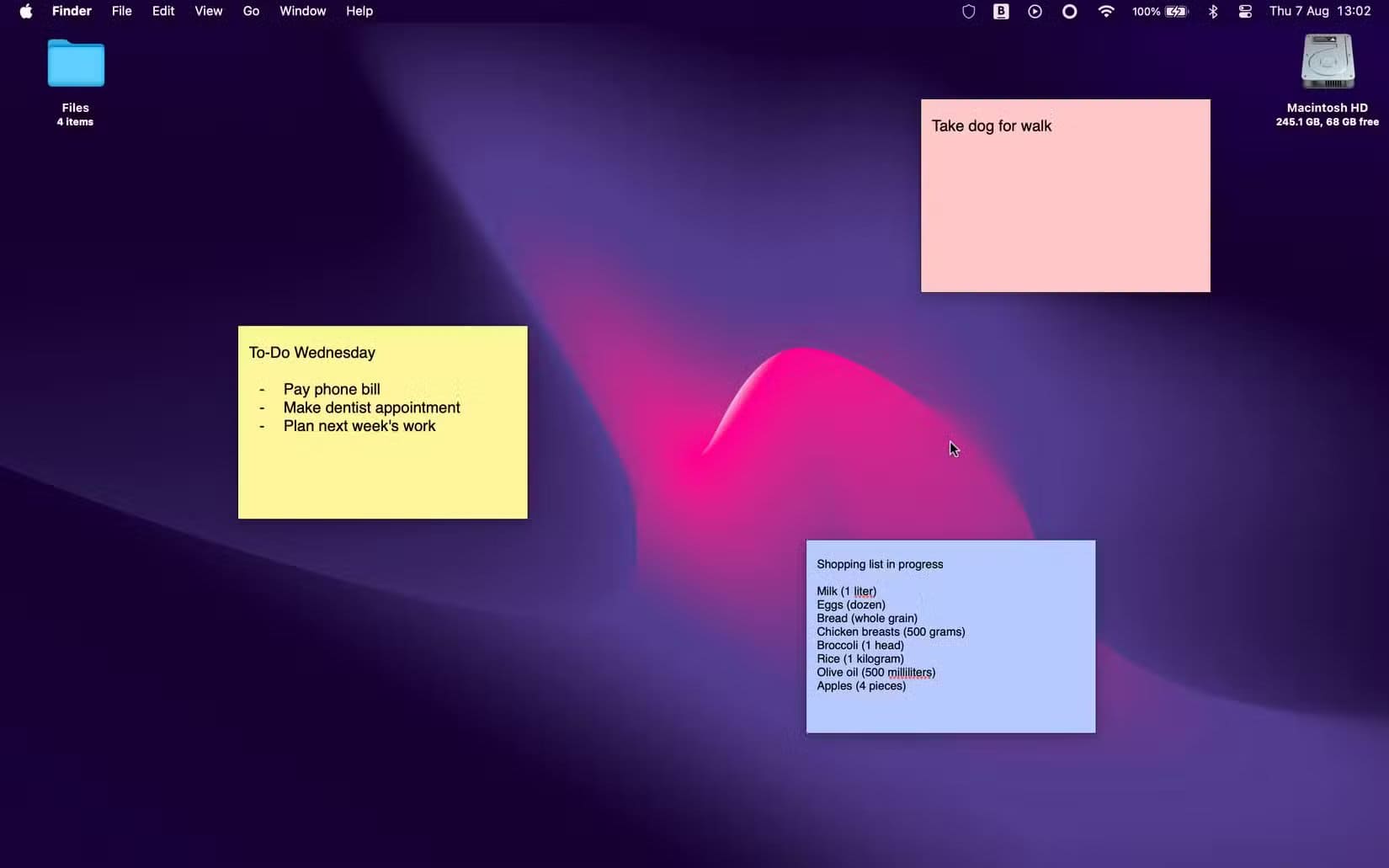Select the Files folder icon on desktop
Image resolution: width=1389 pixels, height=868 pixels.
click(76, 63)
